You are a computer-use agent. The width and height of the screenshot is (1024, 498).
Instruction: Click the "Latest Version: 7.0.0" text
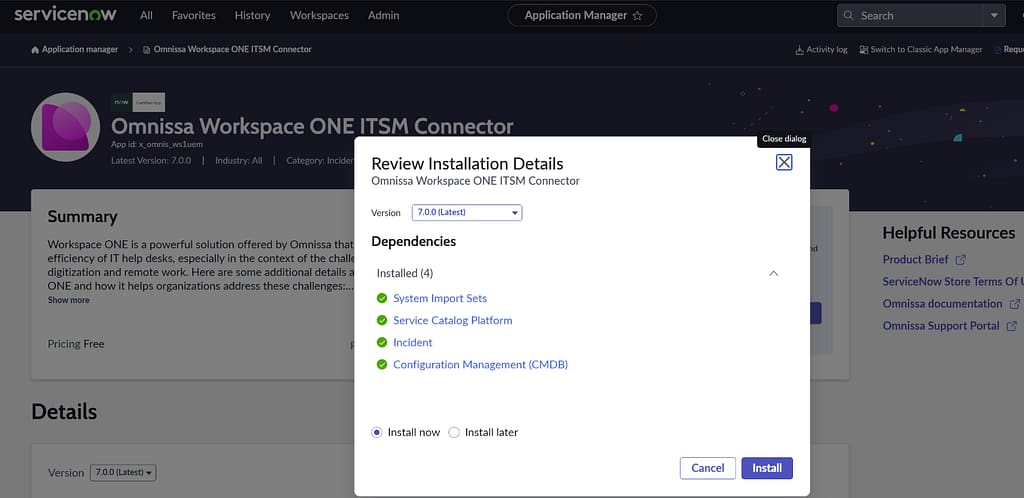click(x=151, y=160)
